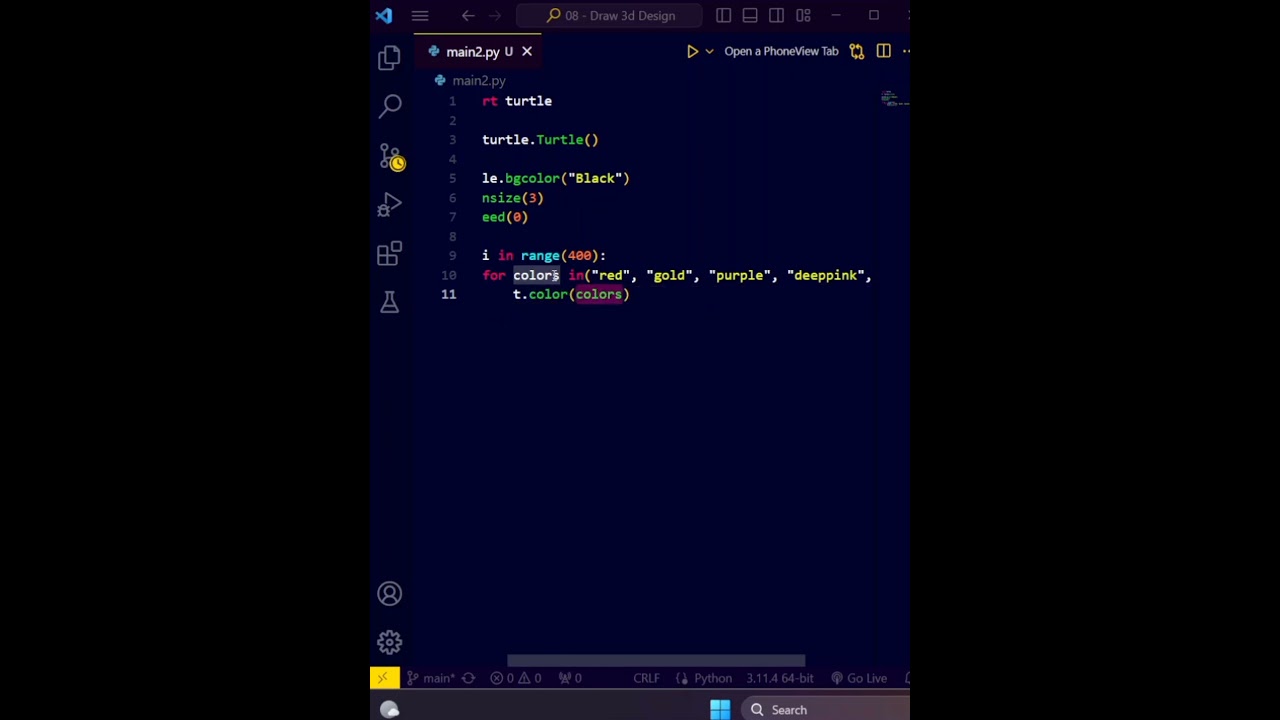Click the ports forwarded '0' status
This screenshot has height=720, width=1280.
570,678
